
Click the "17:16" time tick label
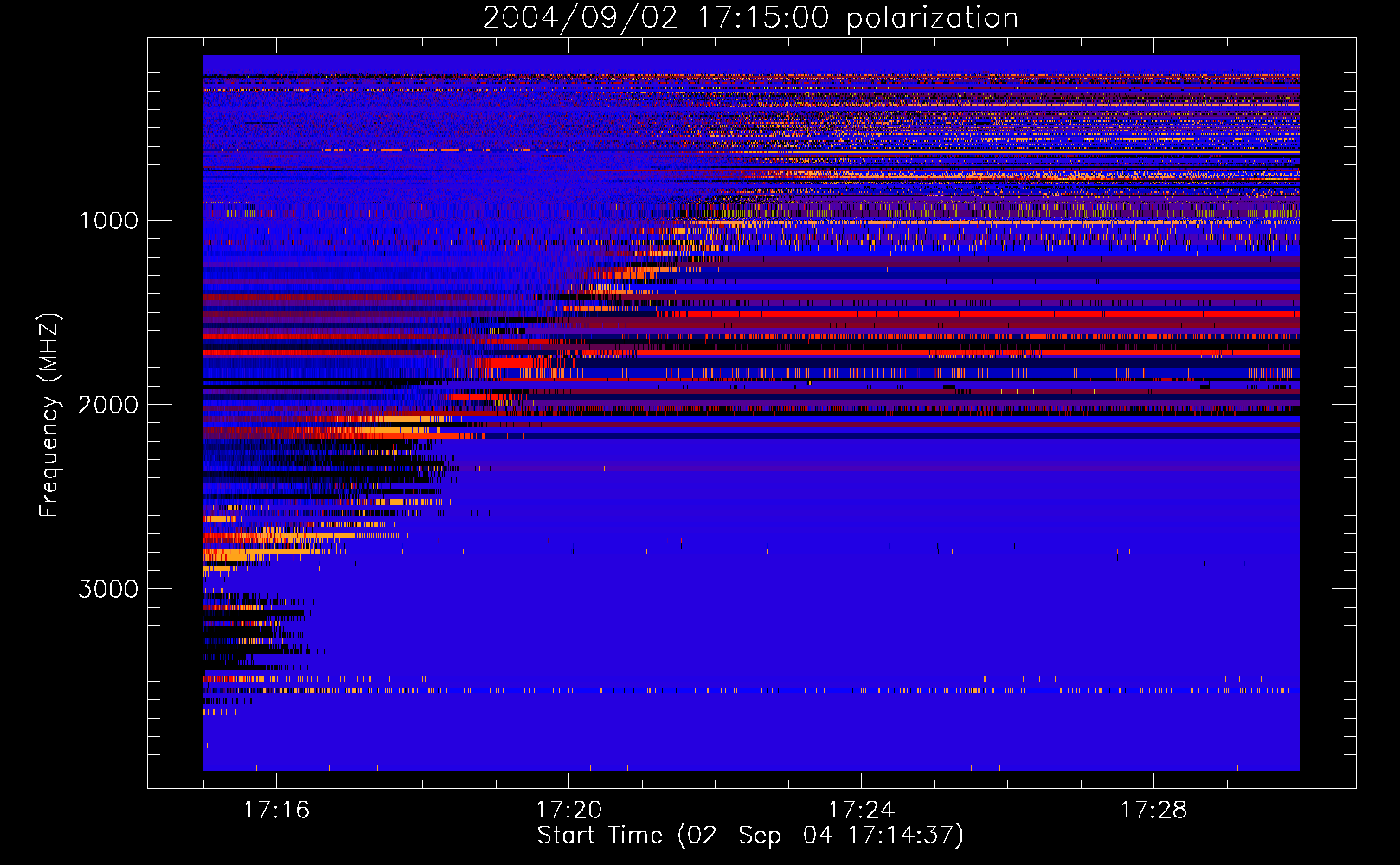pyautogui.click(x=276, y=810)
